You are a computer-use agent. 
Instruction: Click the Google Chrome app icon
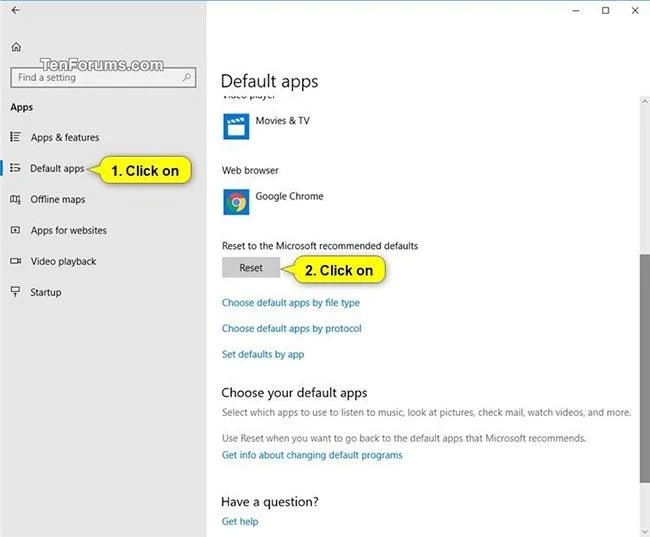tap(236, 202)
